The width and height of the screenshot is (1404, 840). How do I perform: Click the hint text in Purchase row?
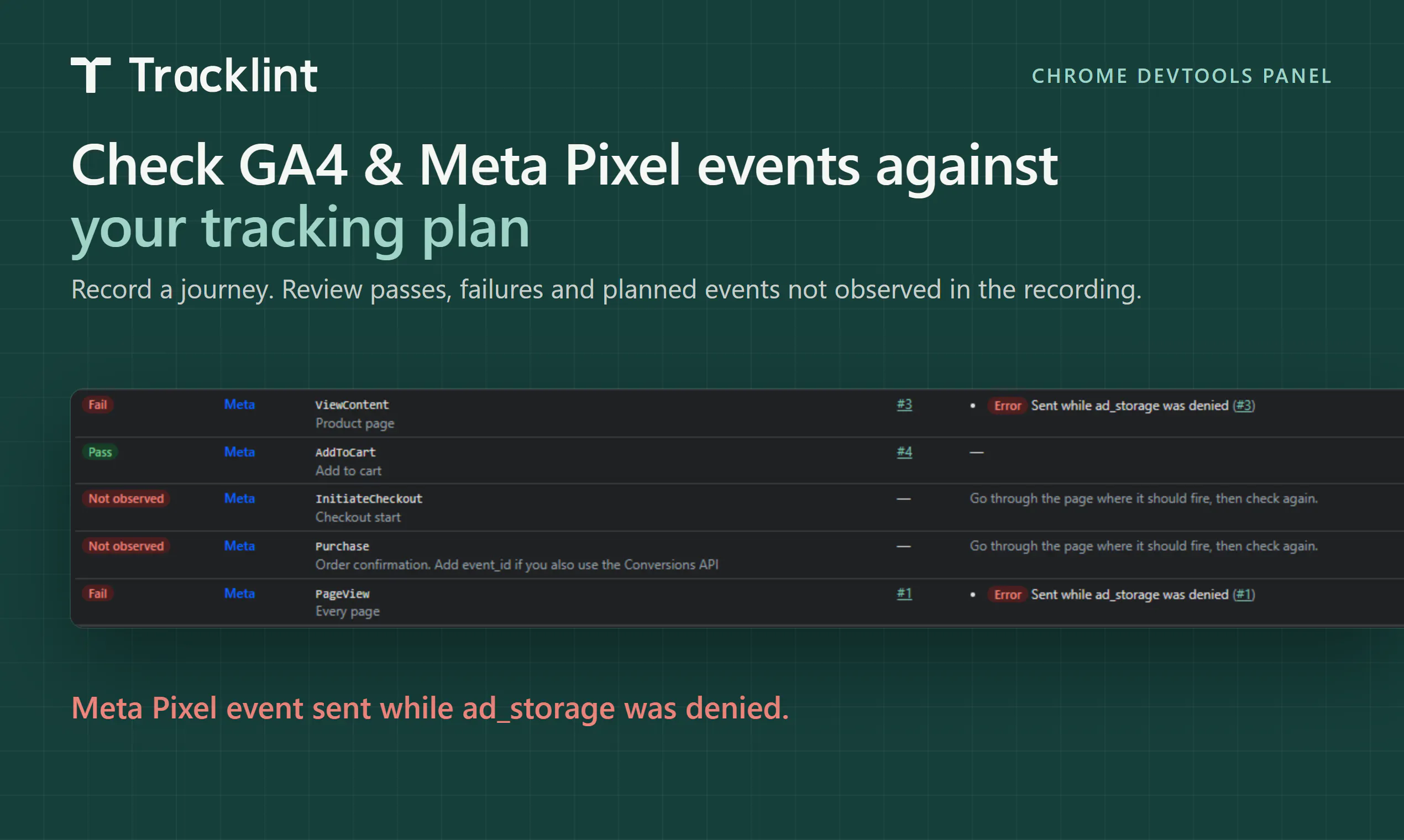point(1144,546)
